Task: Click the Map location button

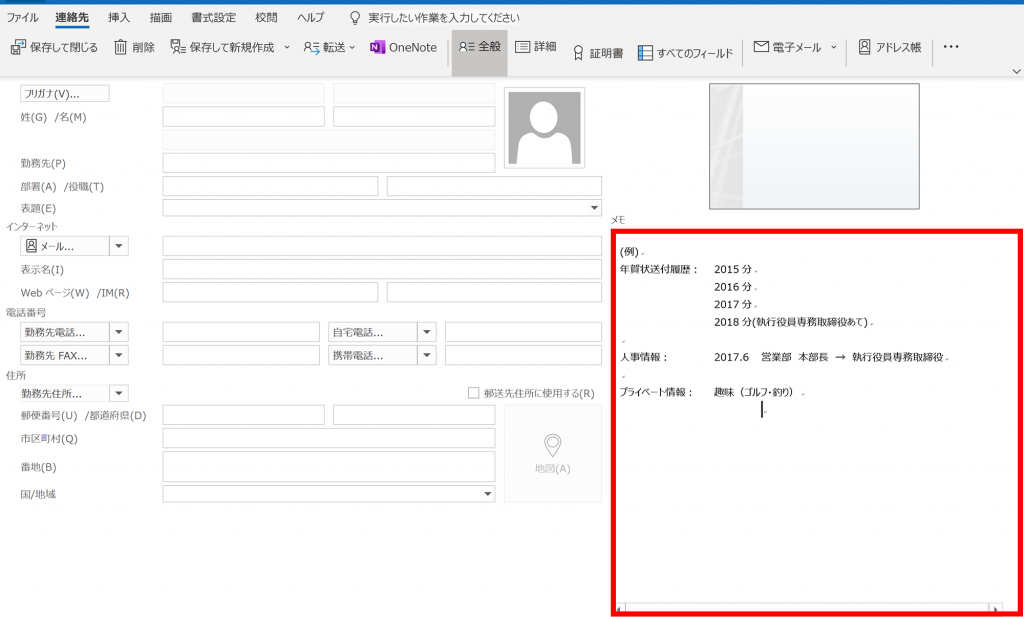Action: pyautogui.click(x=552, y=453)
